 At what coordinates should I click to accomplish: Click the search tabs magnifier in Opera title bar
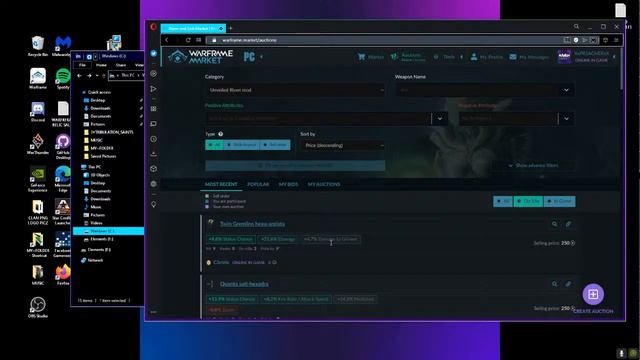(576, 27)
